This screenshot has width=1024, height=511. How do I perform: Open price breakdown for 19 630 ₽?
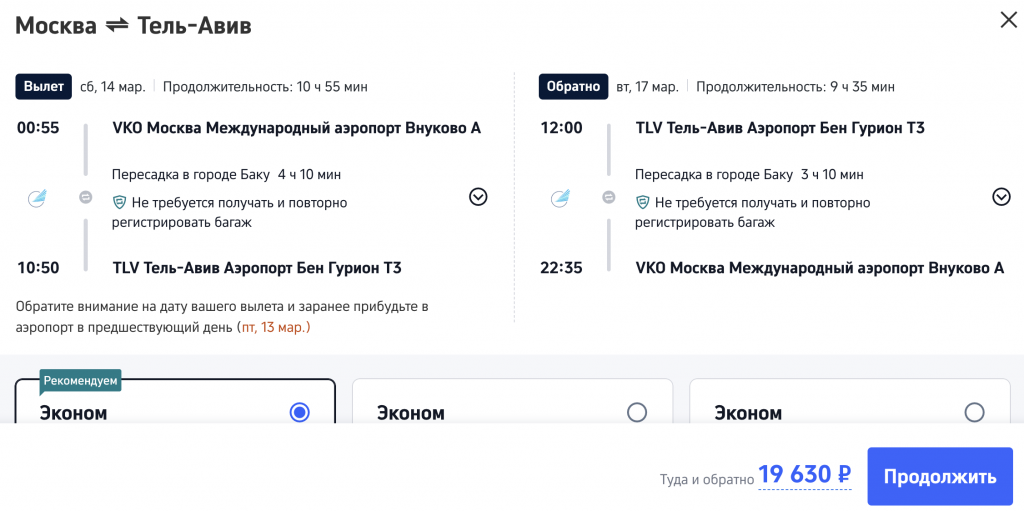pos(804,476)
